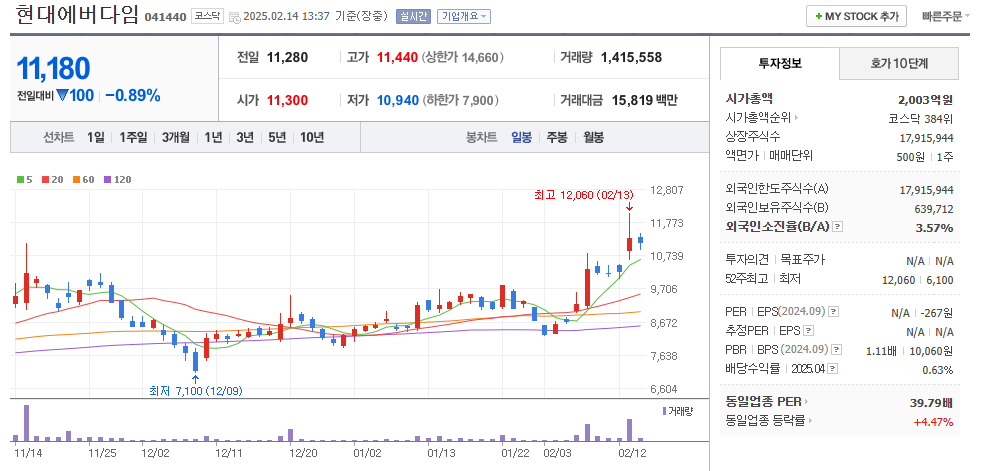Click the red arrow at 최고 12,060 marker
Image resolution: width=993 pixels, height=471 pixels.
pyautogui.click(x=629, y=207)
